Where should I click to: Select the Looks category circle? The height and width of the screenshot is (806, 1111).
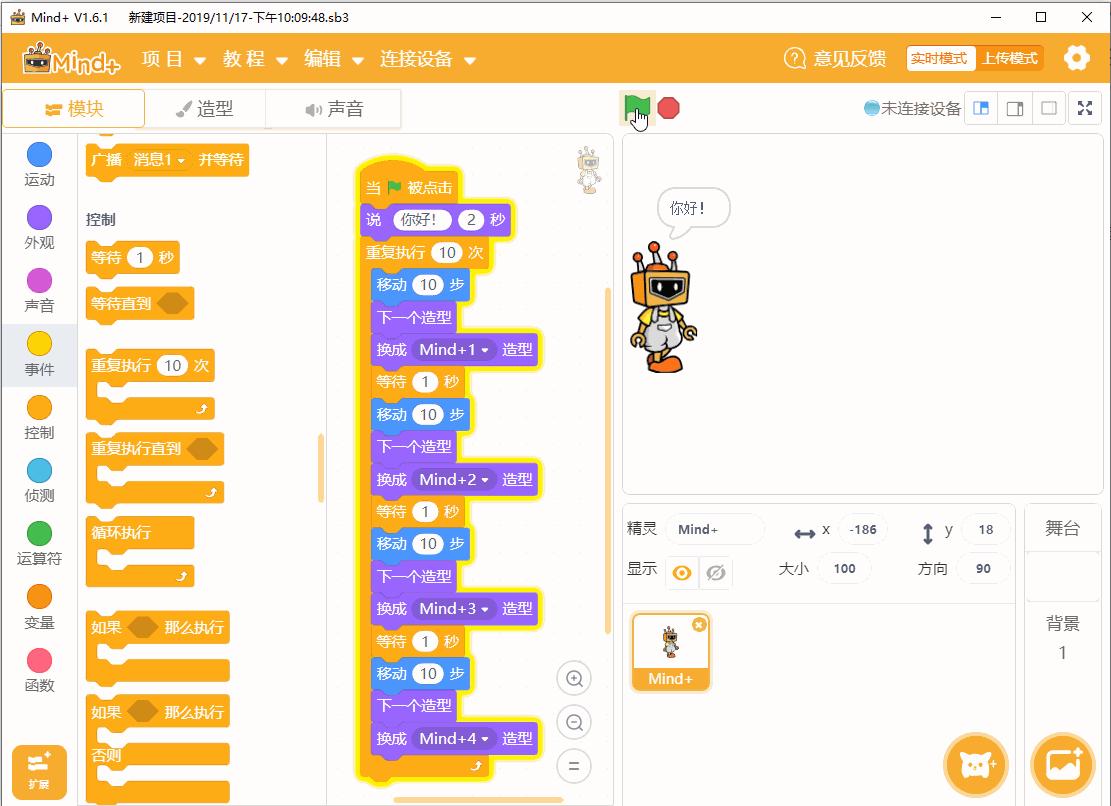pos(39,217)
